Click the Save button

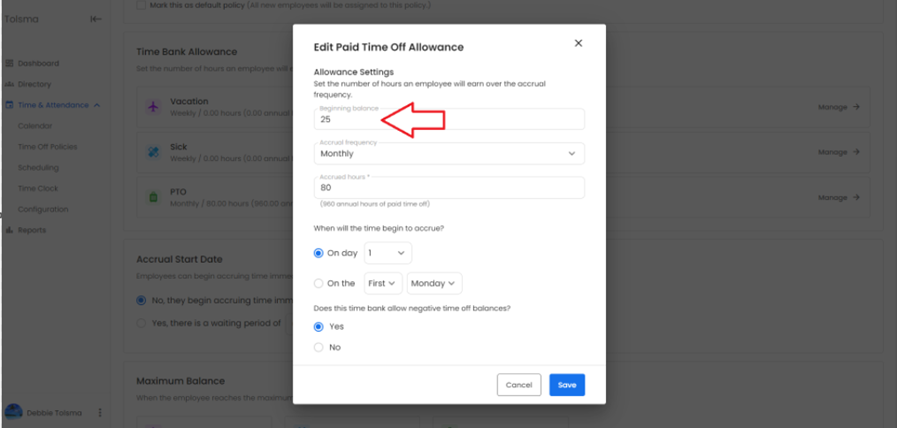click(x=567, y=385)
